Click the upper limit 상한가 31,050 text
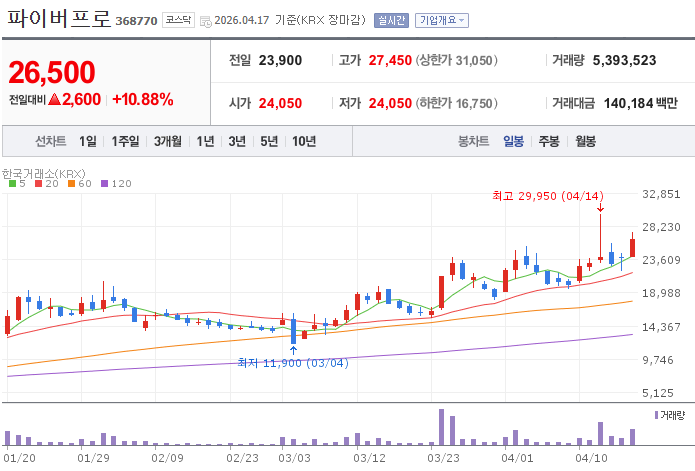The width and height of the screenshot is (695, 471). click(457, 60)
